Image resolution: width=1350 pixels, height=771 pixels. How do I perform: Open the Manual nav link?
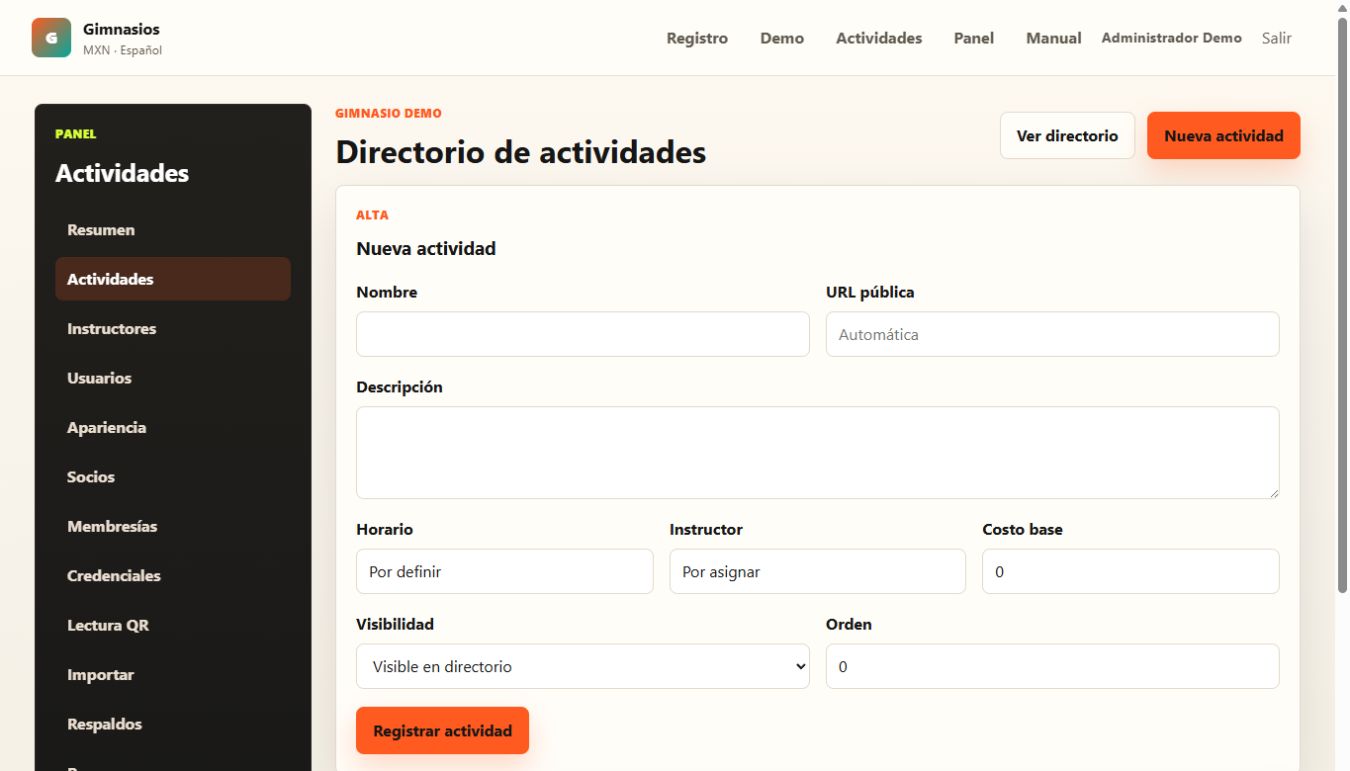(x=1054, y=38)
